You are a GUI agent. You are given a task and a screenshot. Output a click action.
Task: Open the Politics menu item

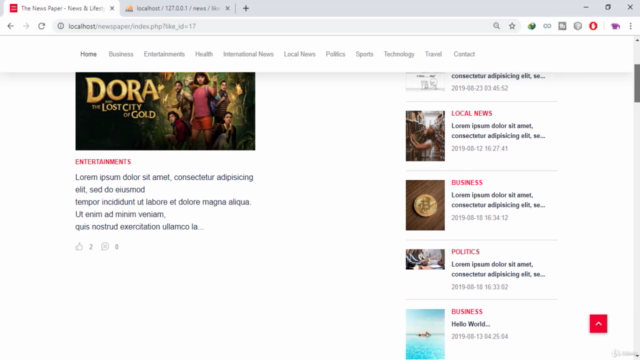pos(336,54)
